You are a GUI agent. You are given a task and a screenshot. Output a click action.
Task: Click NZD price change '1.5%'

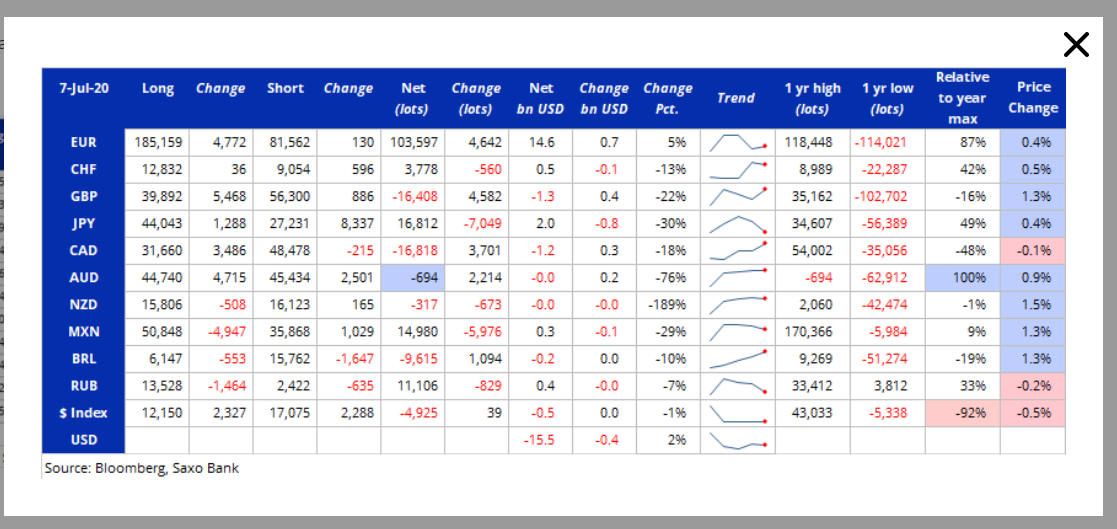(x=1037, y=305)
